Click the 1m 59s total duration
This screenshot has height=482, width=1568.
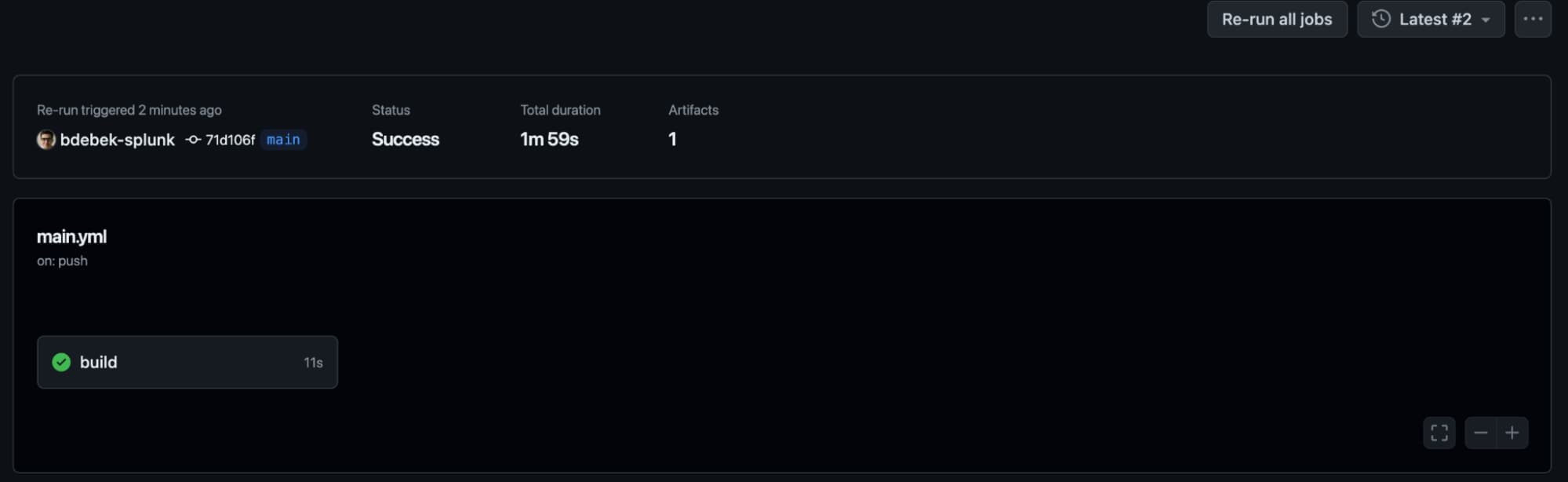[549, 140]
